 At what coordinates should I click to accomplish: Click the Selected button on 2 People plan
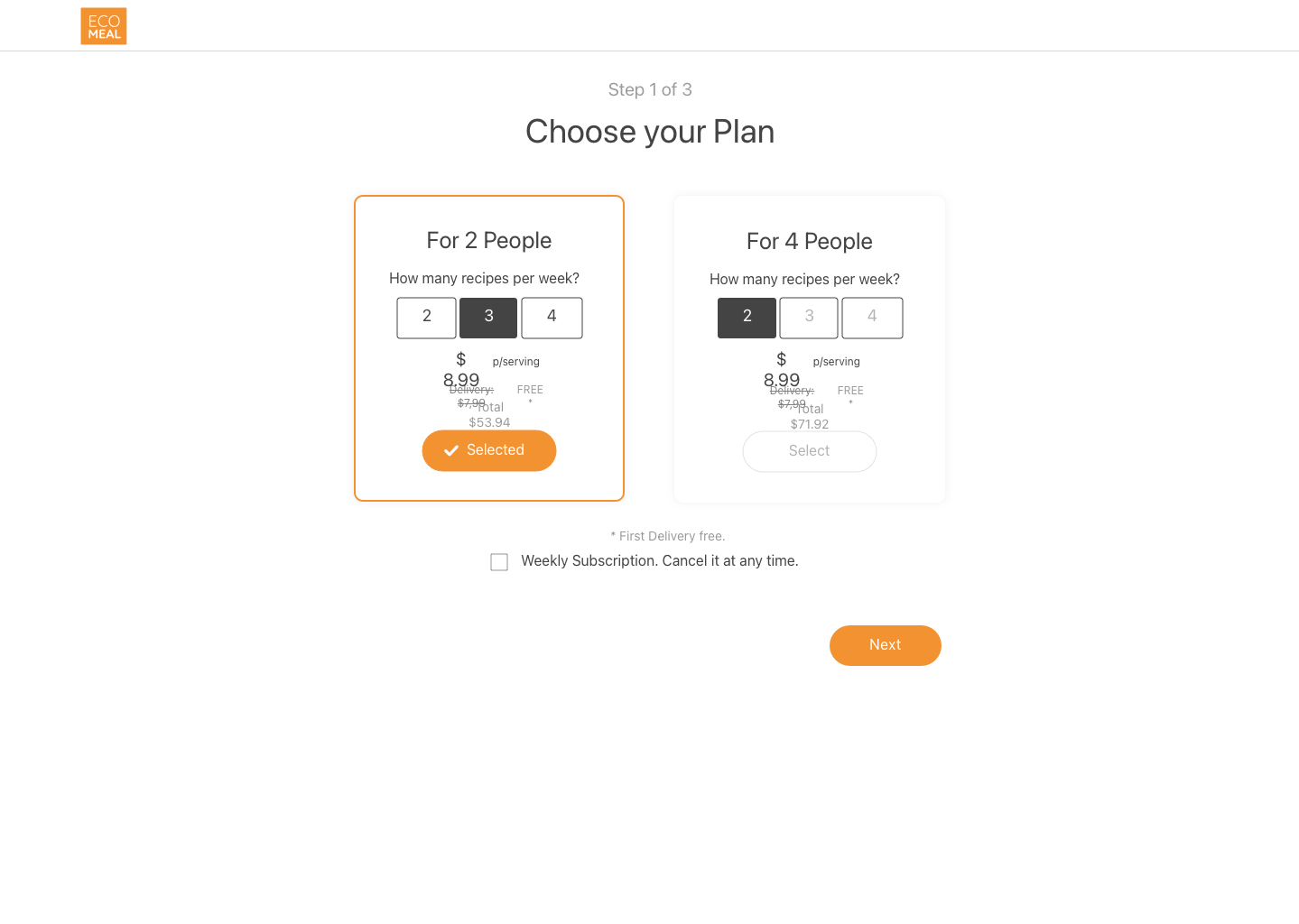pyautogui.click(x=489, y=450)
